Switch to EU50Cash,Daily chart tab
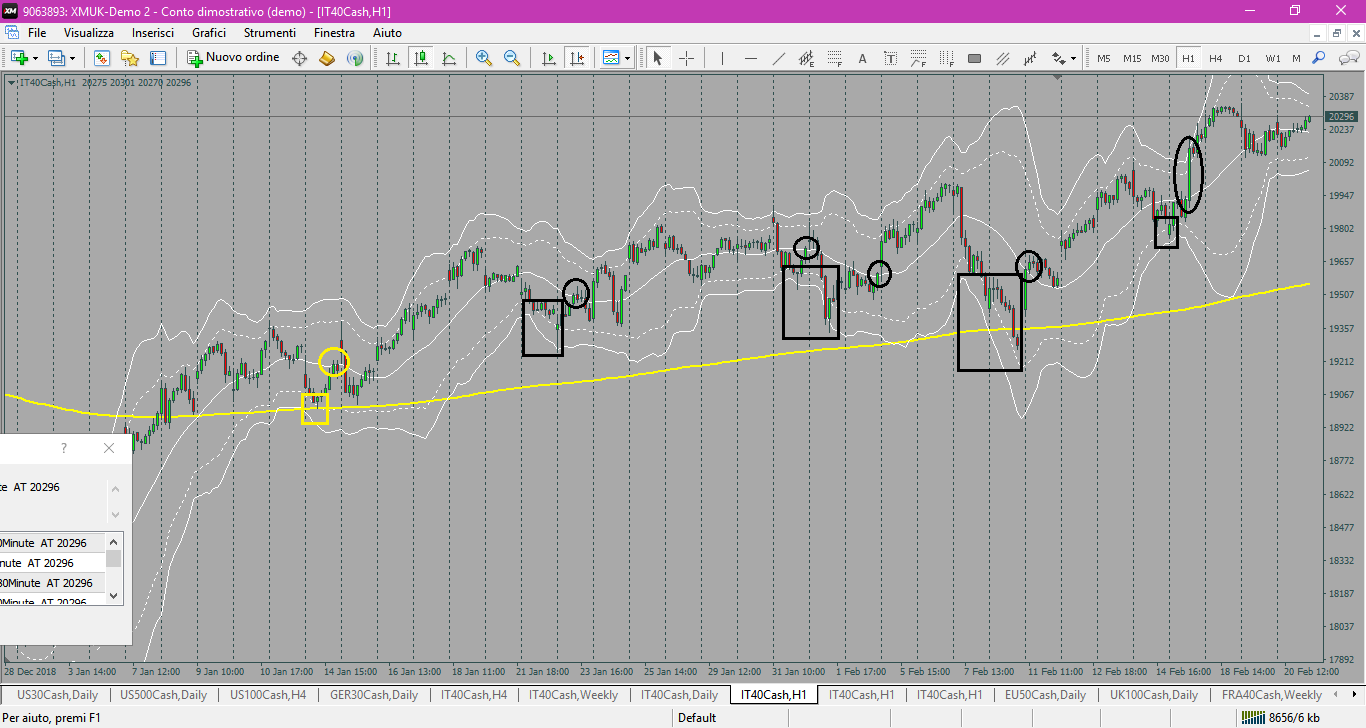 [x=1045, y=694]
